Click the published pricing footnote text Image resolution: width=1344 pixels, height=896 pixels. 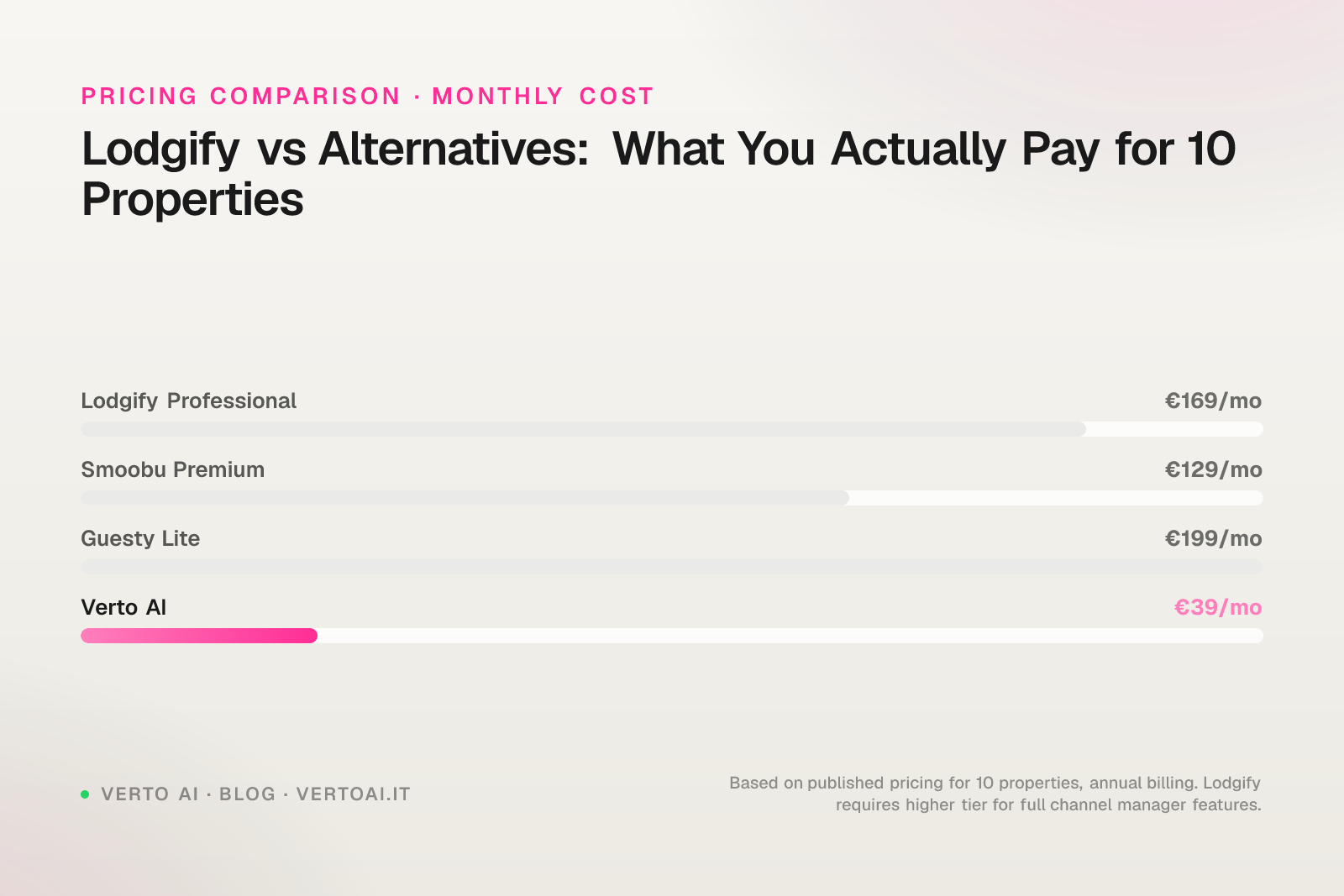pos(995,794)
